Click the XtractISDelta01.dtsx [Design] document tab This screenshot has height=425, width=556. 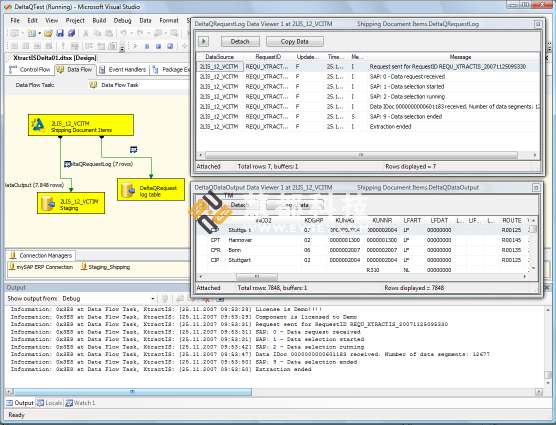(55, 58)
